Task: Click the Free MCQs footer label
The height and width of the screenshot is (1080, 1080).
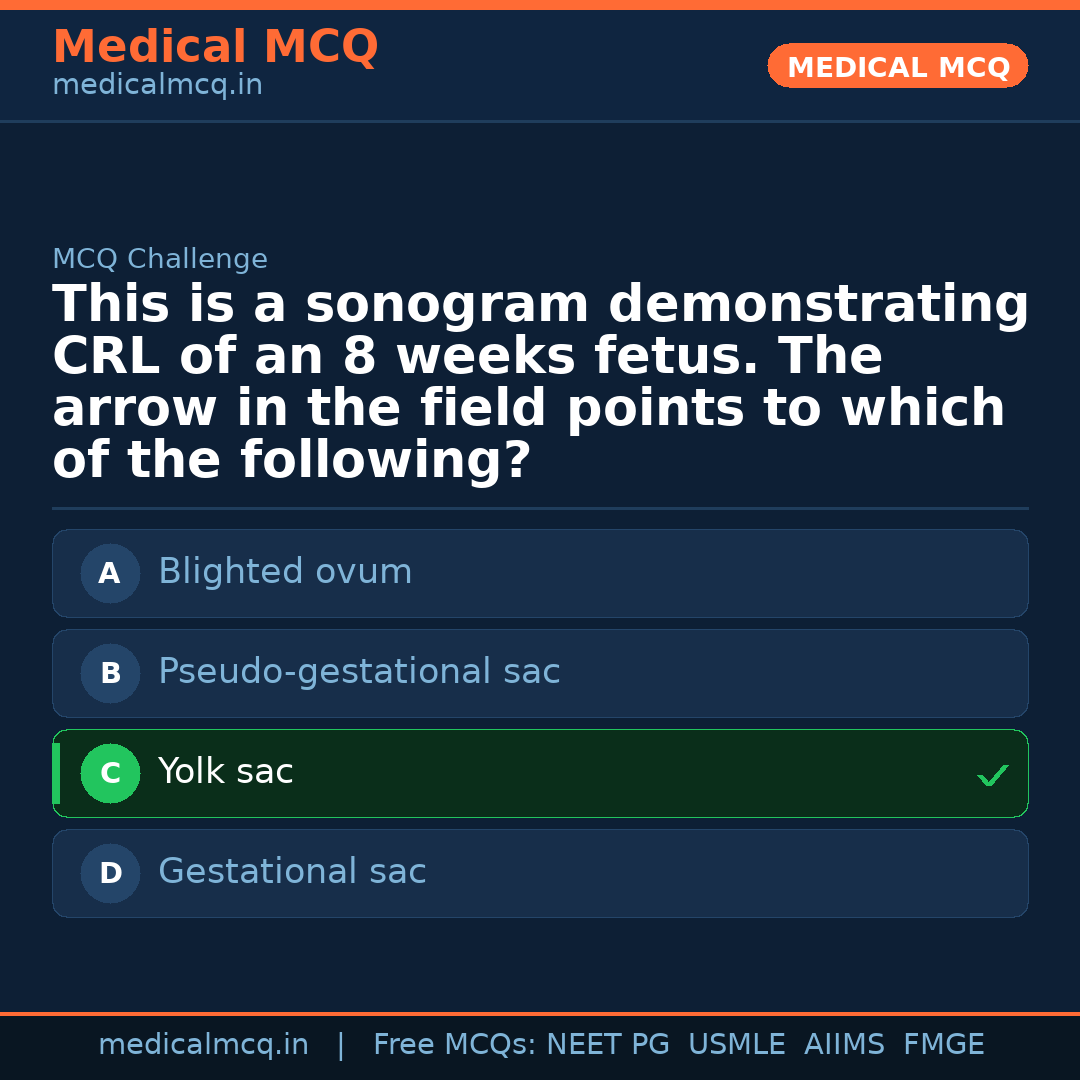Action: coord(454,1045)
